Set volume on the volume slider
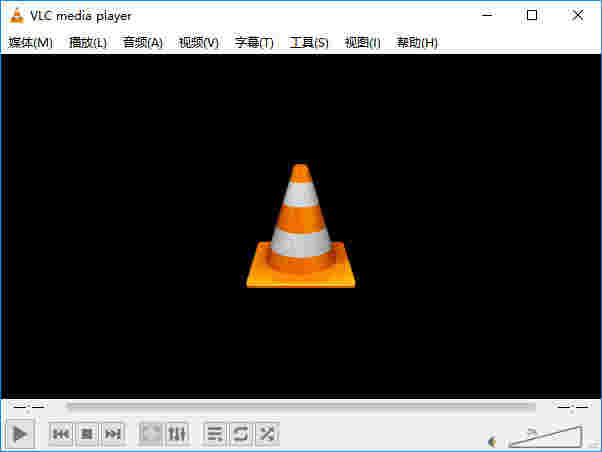The width and height of the screenshot is (602, 452). [x=546, y=437]
